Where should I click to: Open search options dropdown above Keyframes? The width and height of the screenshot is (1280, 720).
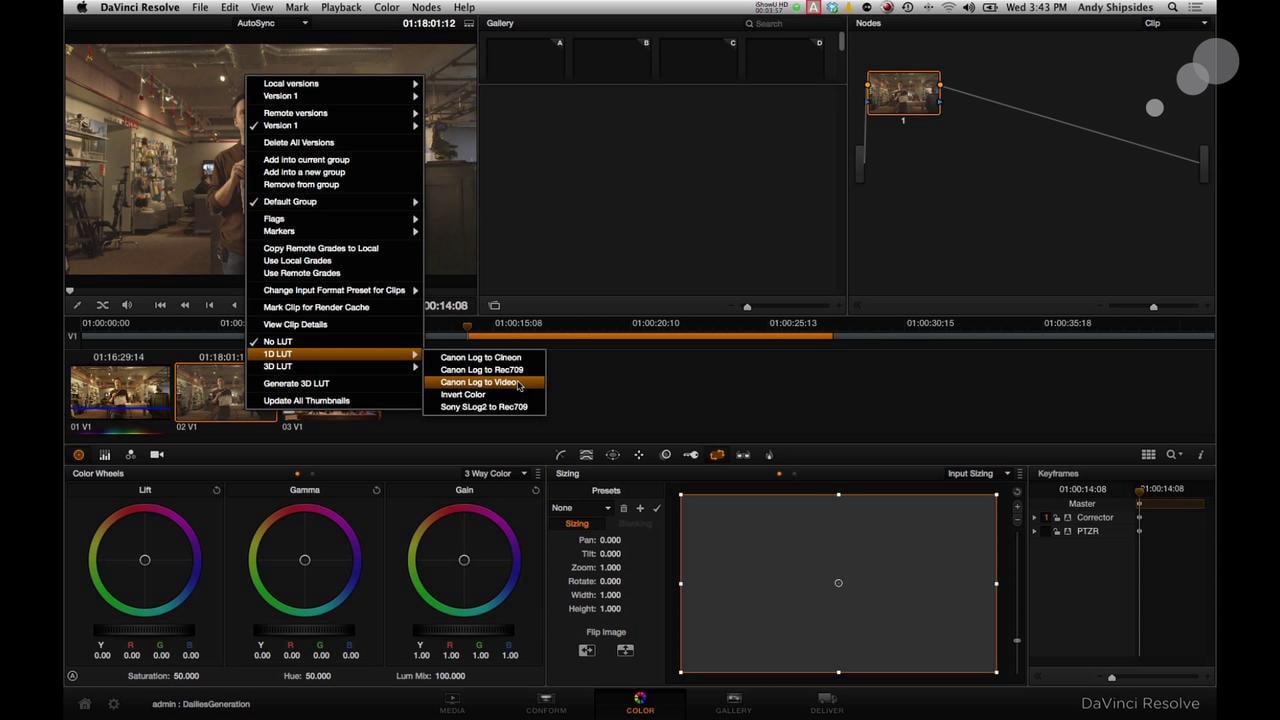[x=1174, y=455]
